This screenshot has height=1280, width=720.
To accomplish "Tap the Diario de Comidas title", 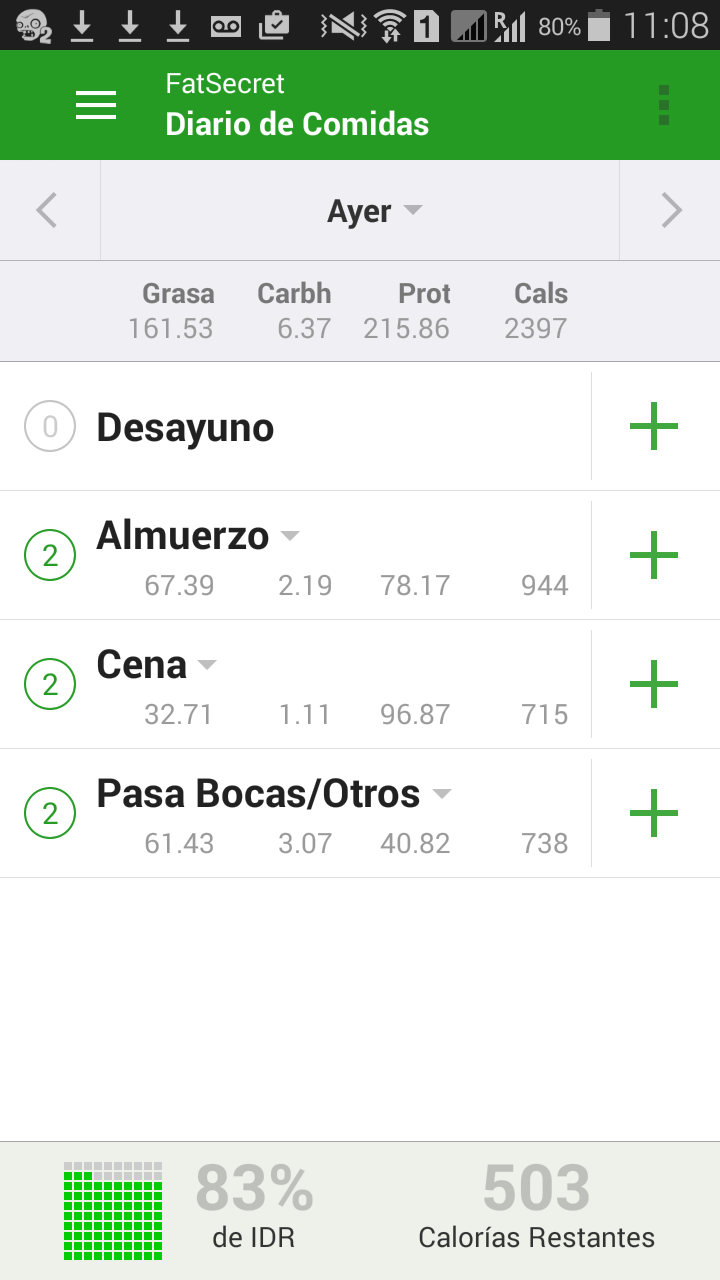I will click(297, 125).
